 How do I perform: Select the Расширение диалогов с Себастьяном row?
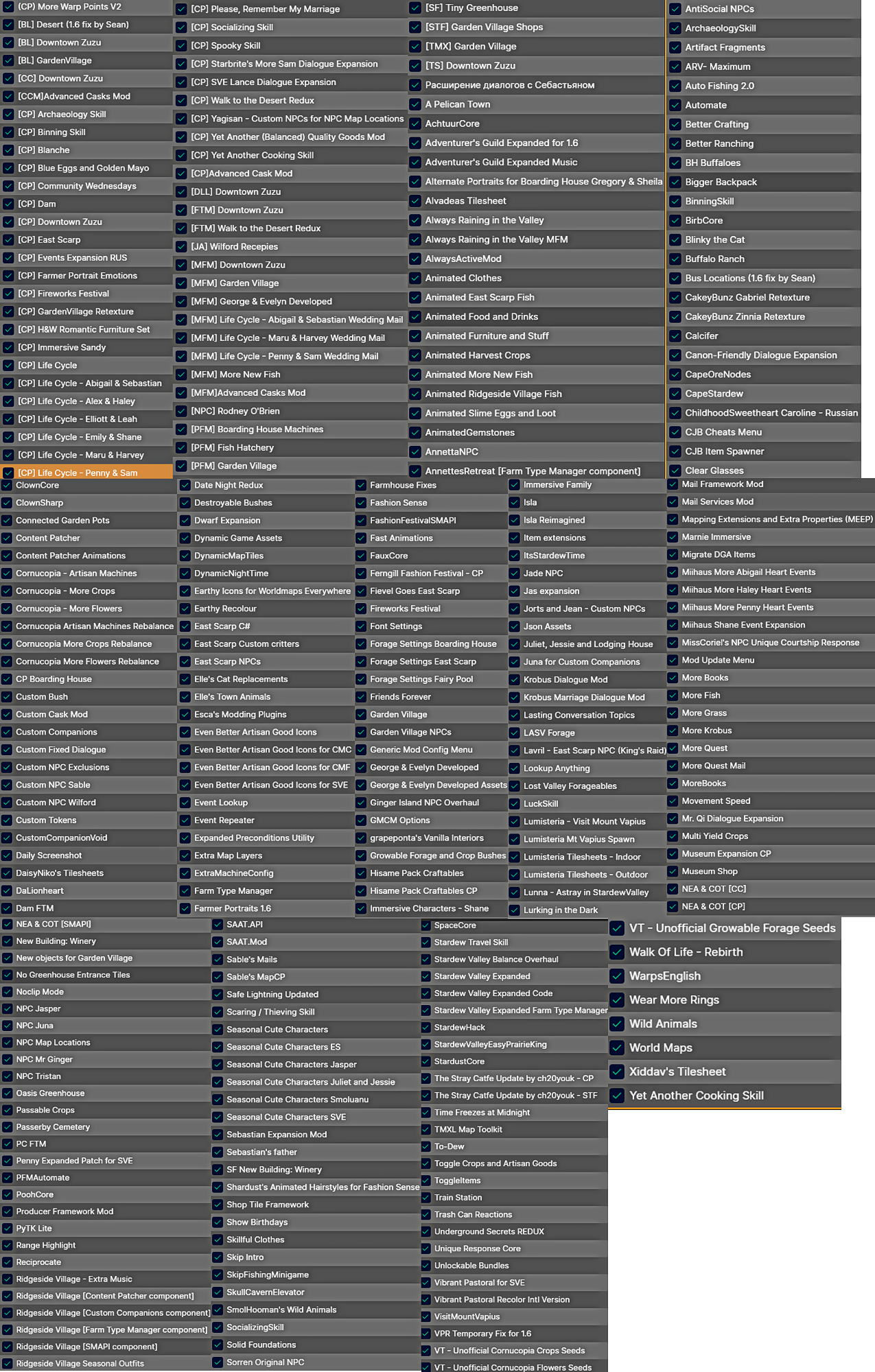pyautogui.click(x=537, y=85)
